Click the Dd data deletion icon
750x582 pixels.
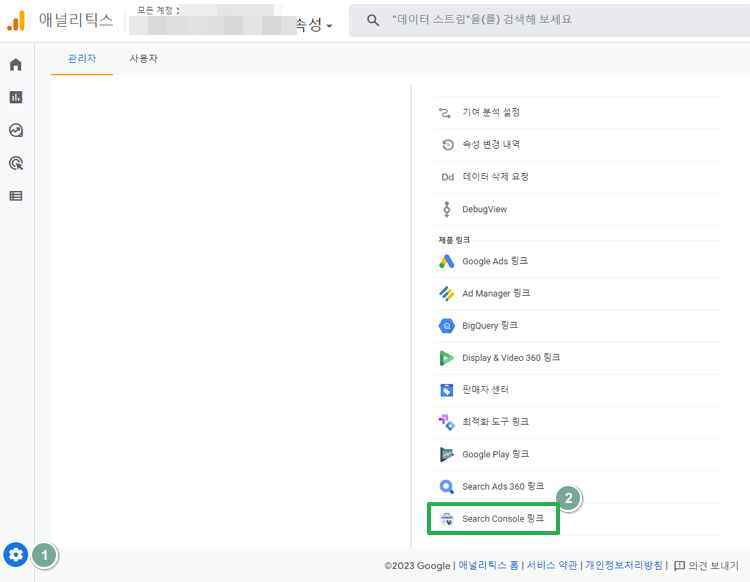pyautogui.click(x=448, y=177)
